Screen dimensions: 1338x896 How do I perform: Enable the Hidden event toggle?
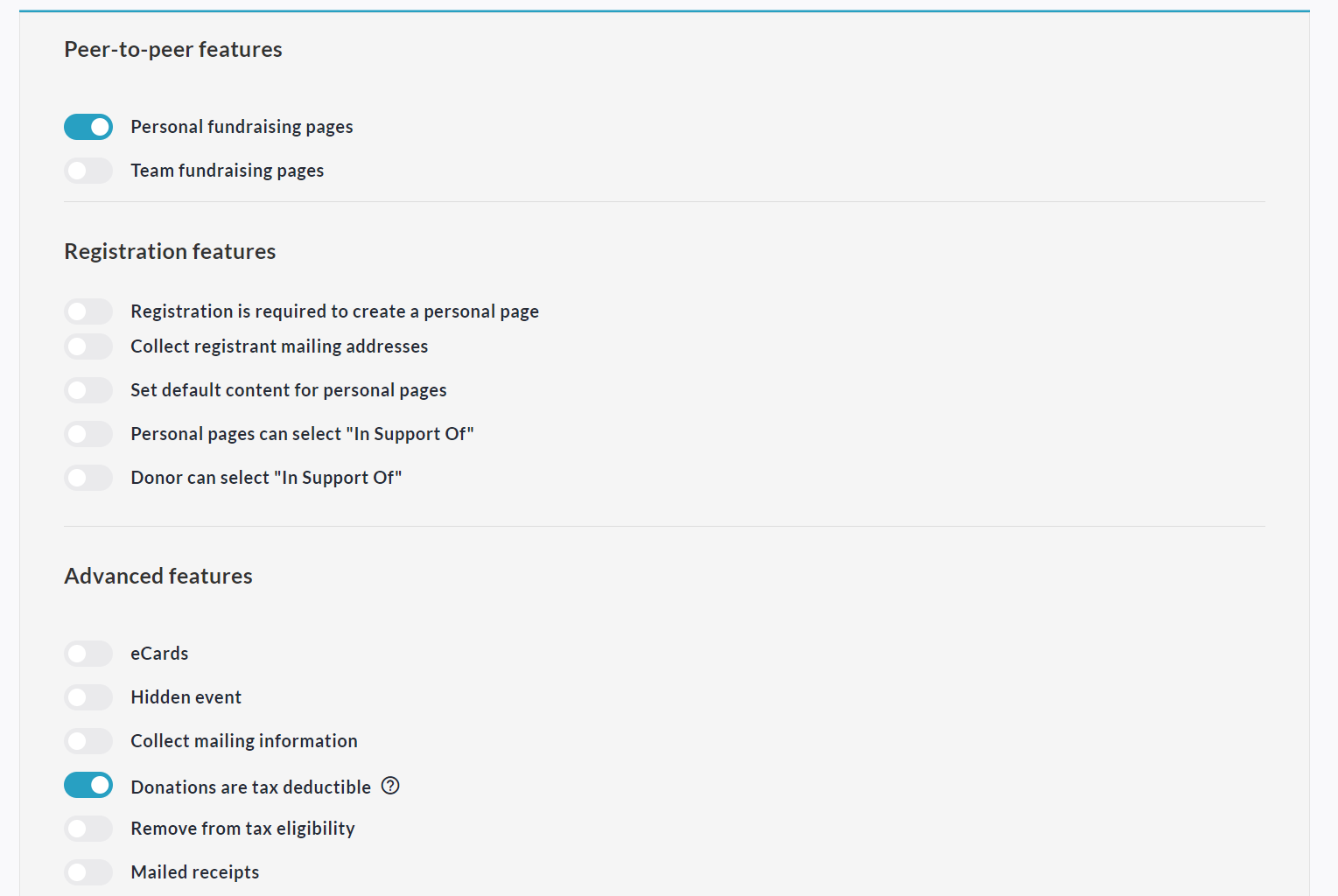coord(88,697)
